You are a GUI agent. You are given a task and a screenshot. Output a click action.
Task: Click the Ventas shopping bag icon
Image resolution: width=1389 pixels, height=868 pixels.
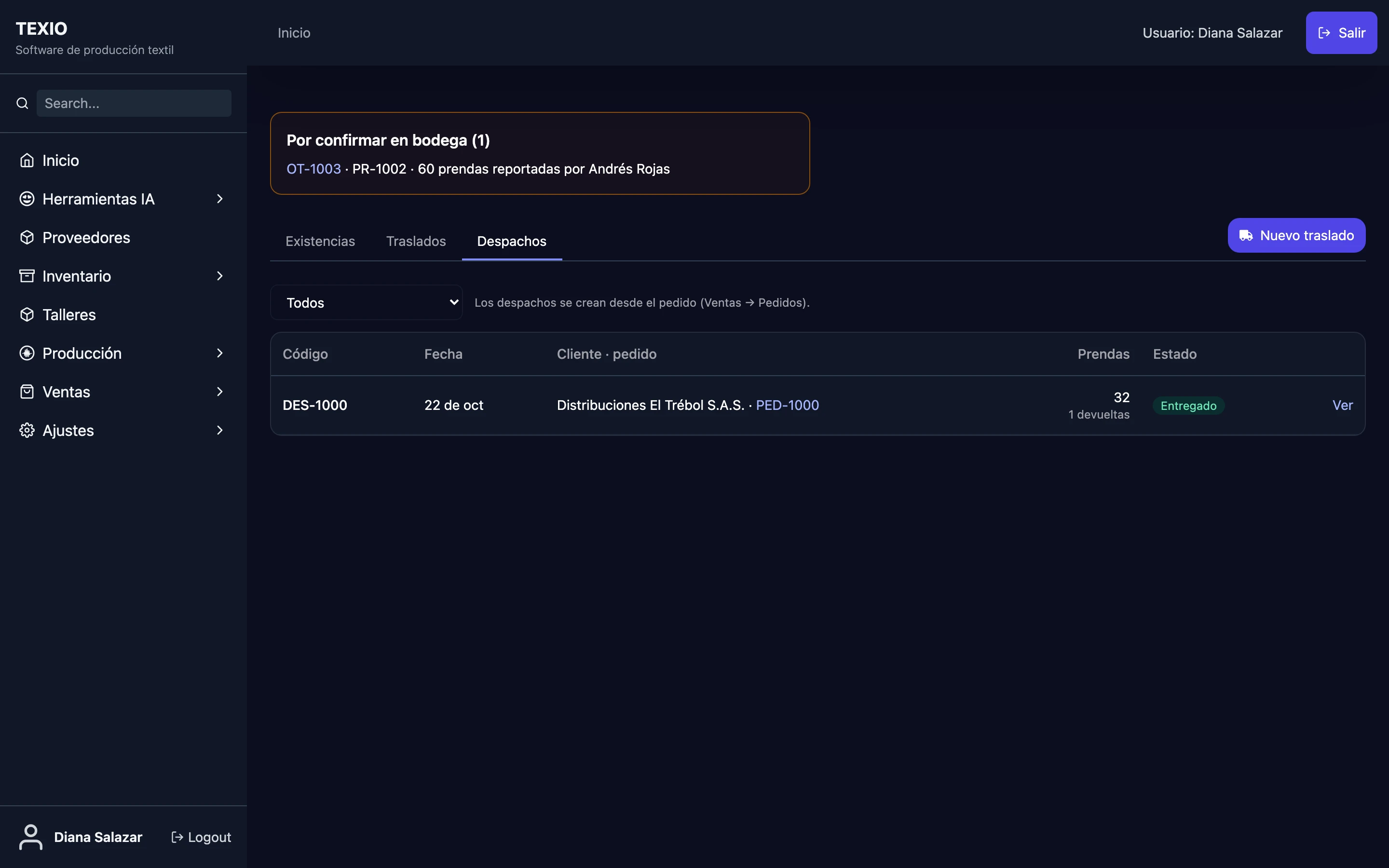27,392
